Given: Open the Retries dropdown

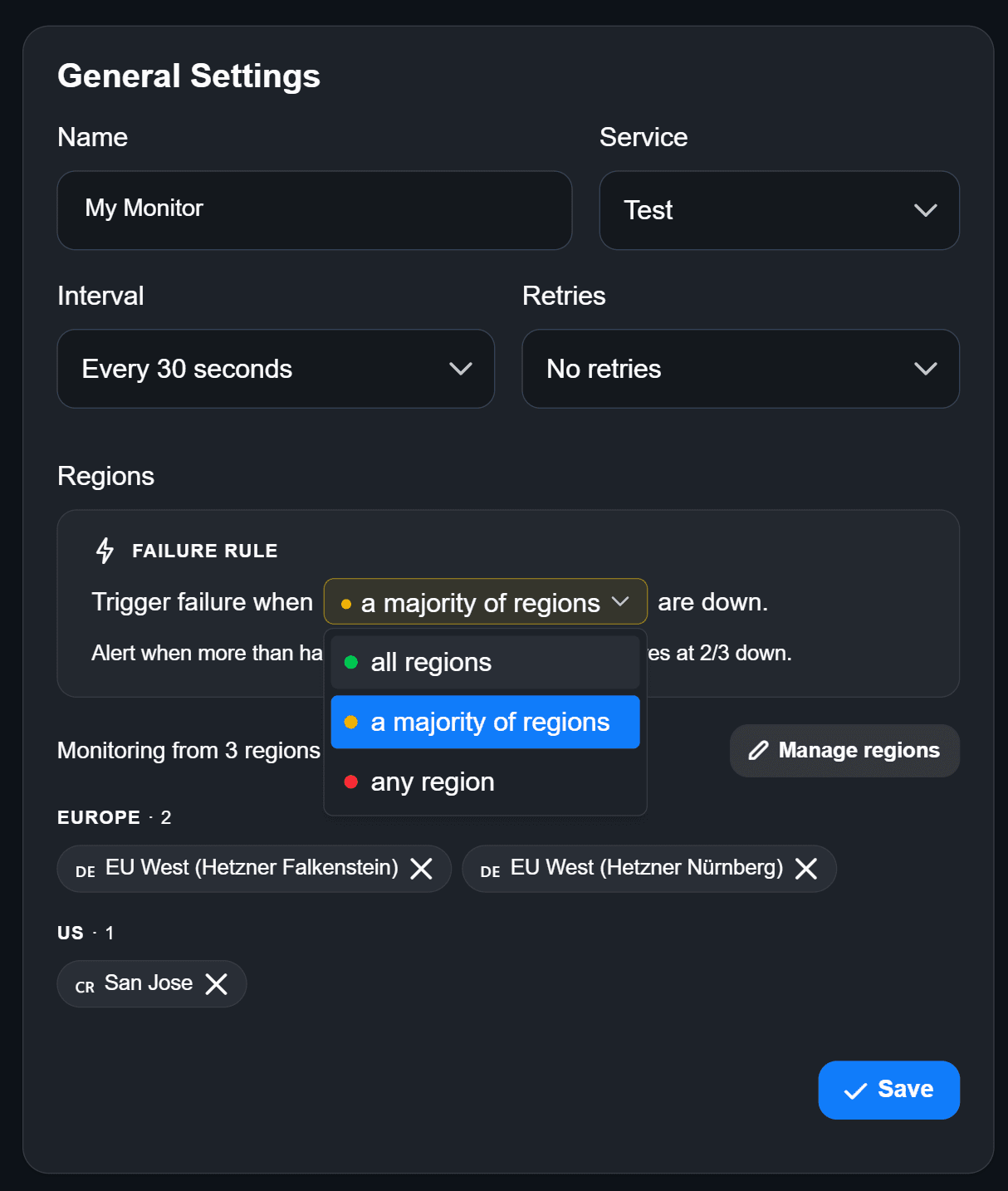Looking at the screenshot, I should click(x=741, y=369).
